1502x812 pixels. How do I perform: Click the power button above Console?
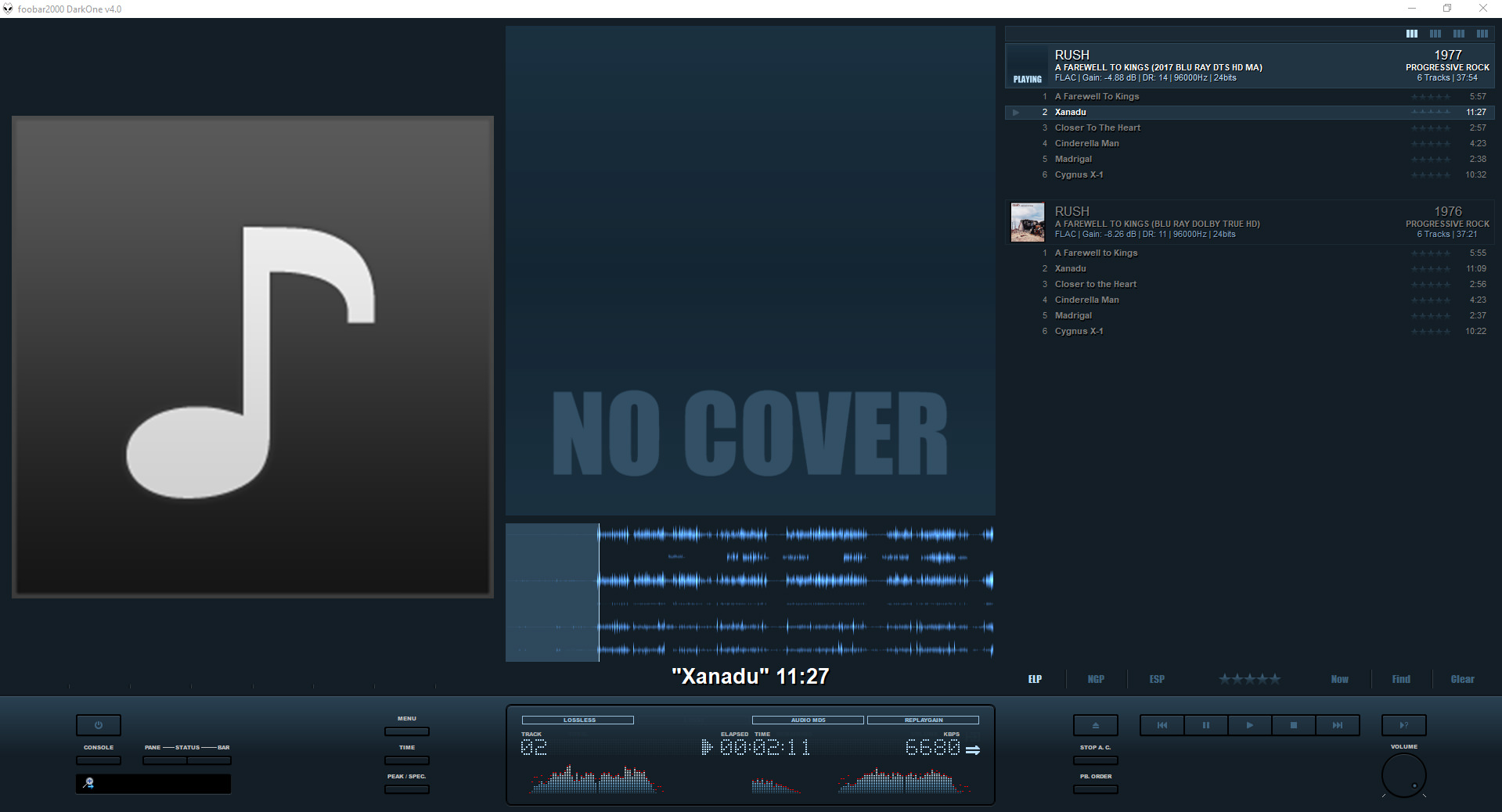coord(99,725)
